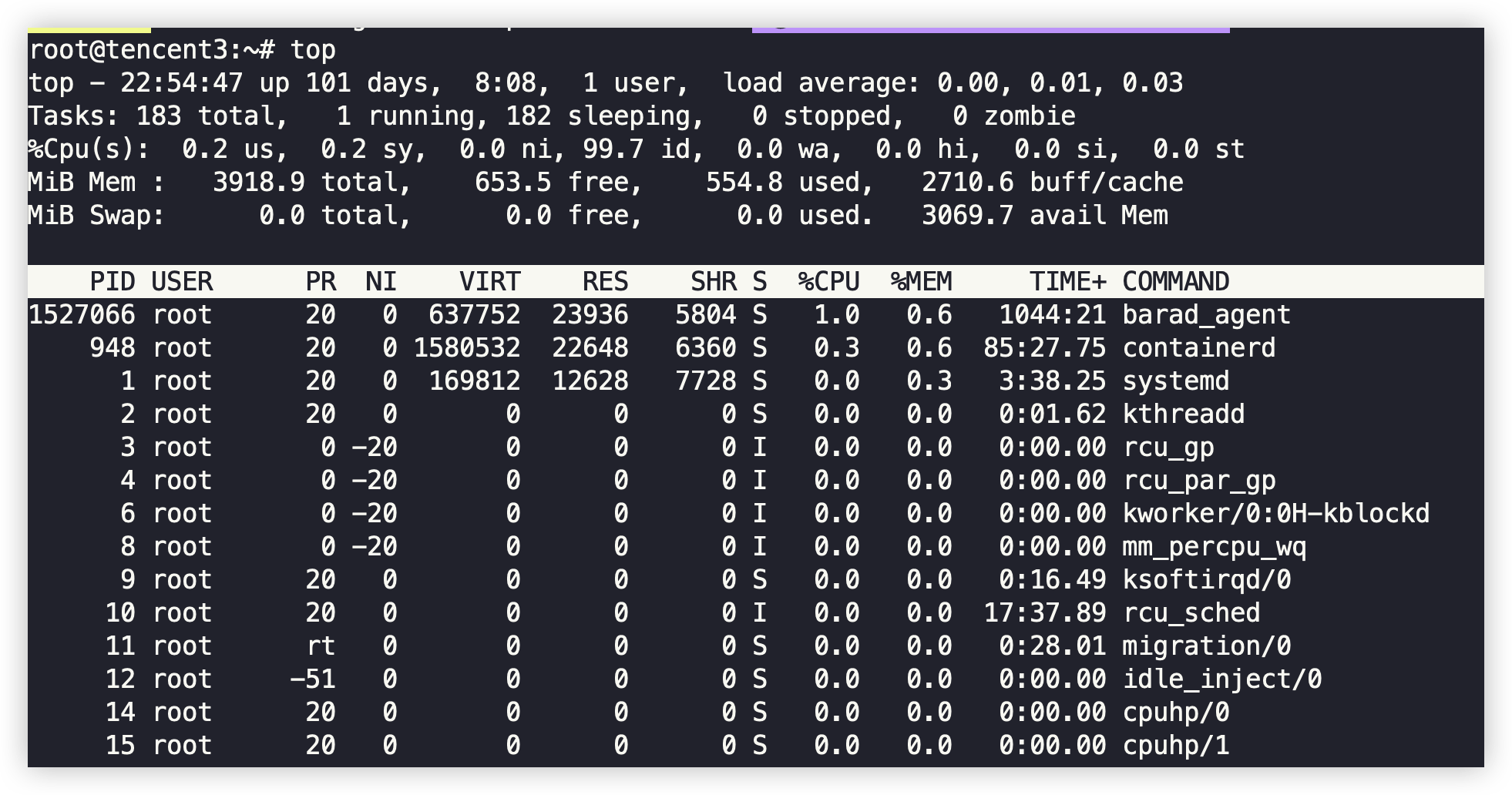Select the 'migration/0' command entry
The width and height of the screenshot is (1512, 795).
[1207, 646]
